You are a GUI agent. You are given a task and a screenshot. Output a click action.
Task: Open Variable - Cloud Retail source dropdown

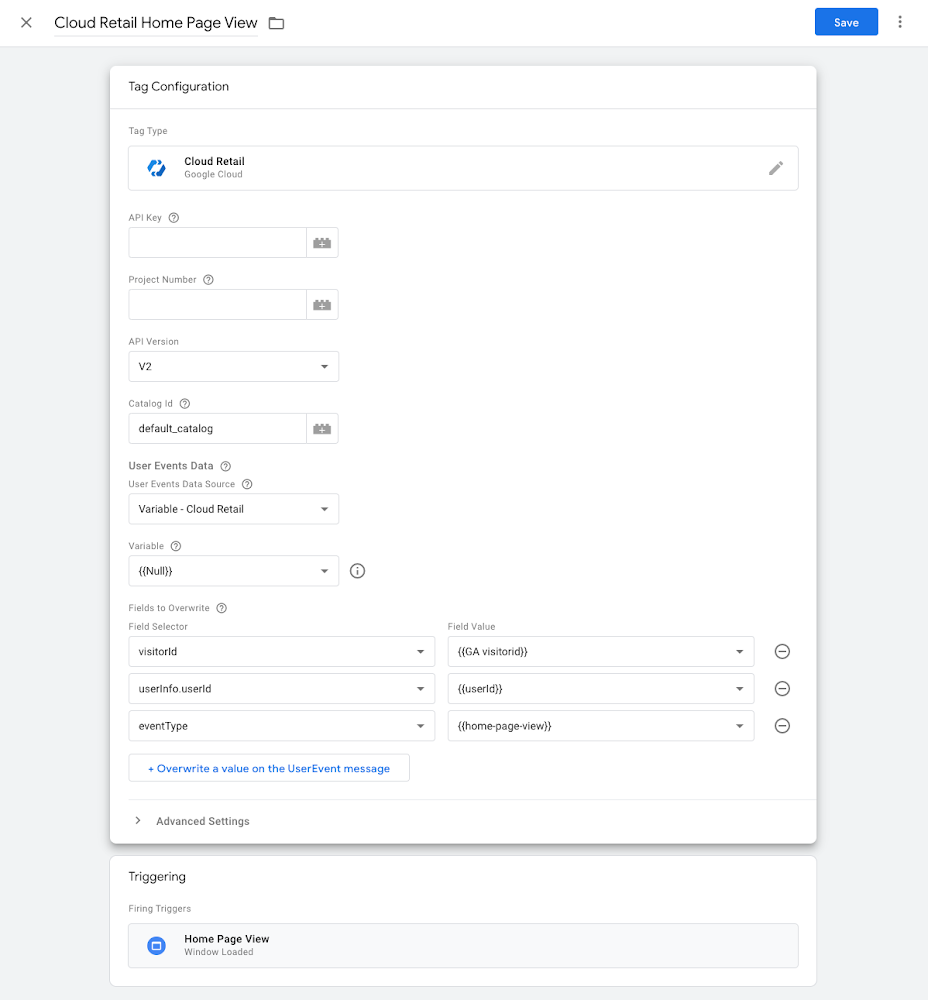point(233,509)
